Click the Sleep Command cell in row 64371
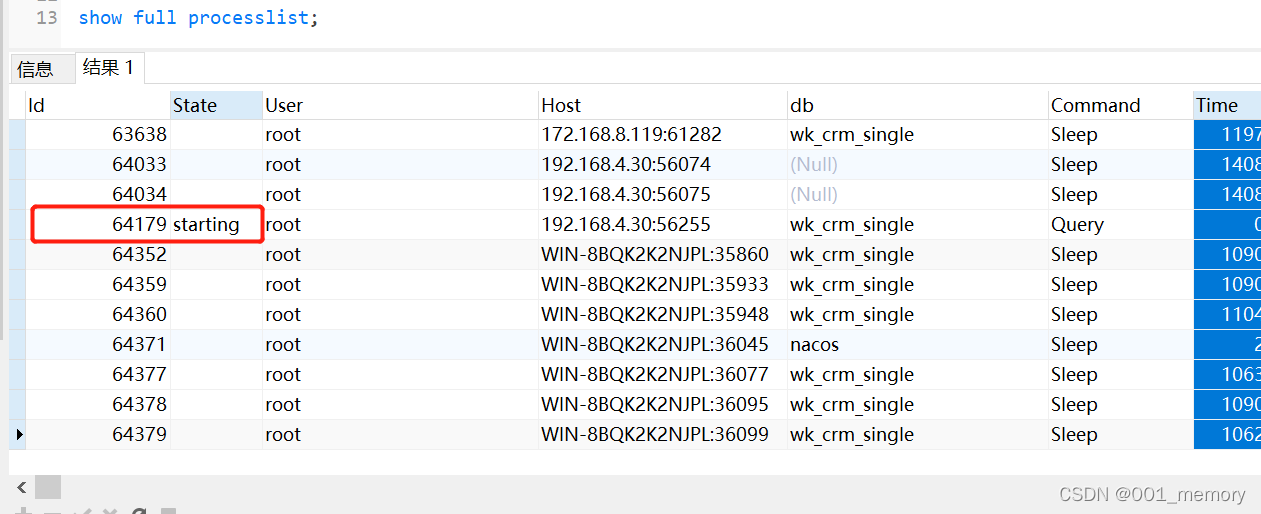Image resolution: width=1261 pixels, height=514 pixels. [1120, 344]
